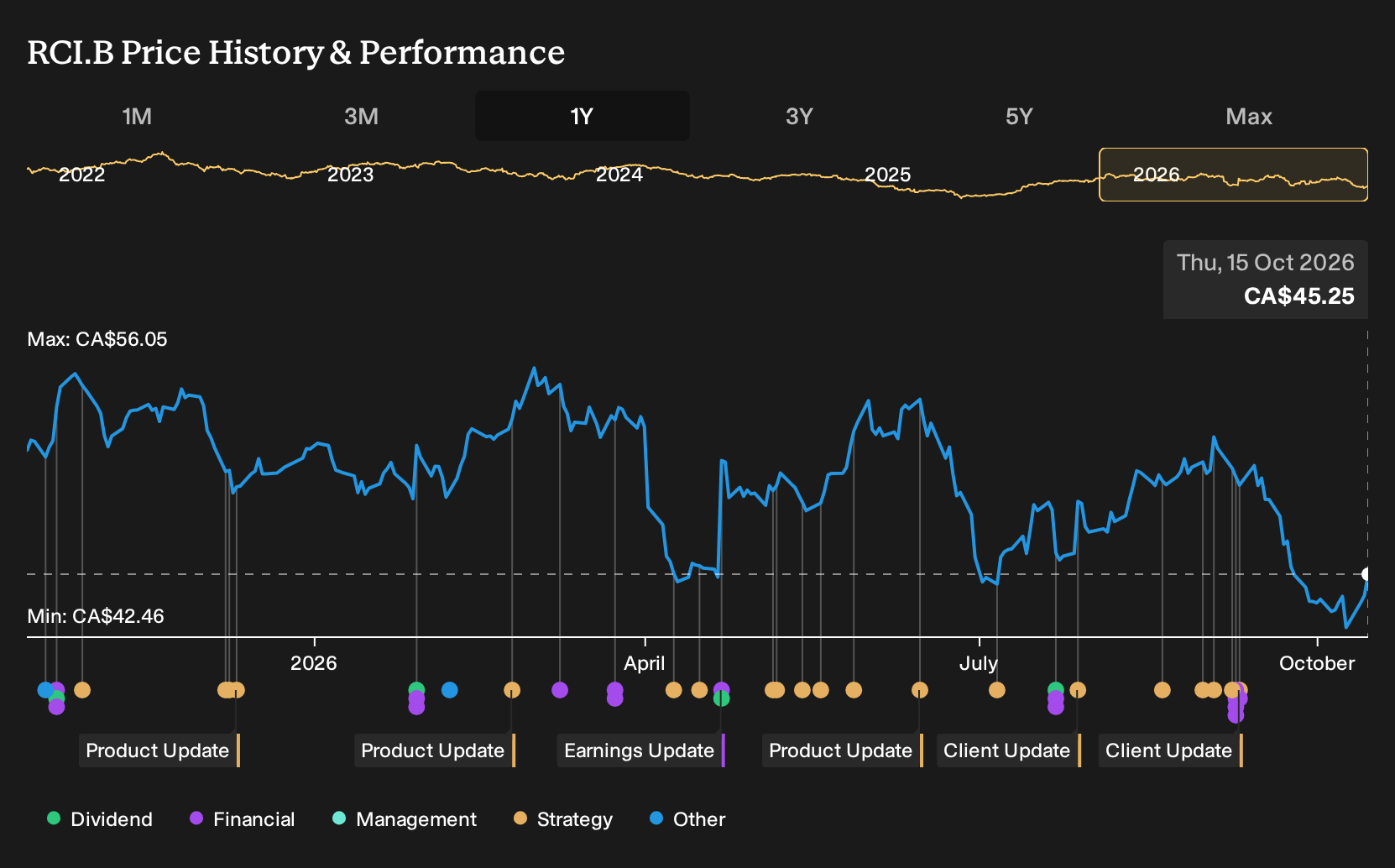1395x868 pixels.
Task: Open the Product Update label before July
Action: (843, 750)
